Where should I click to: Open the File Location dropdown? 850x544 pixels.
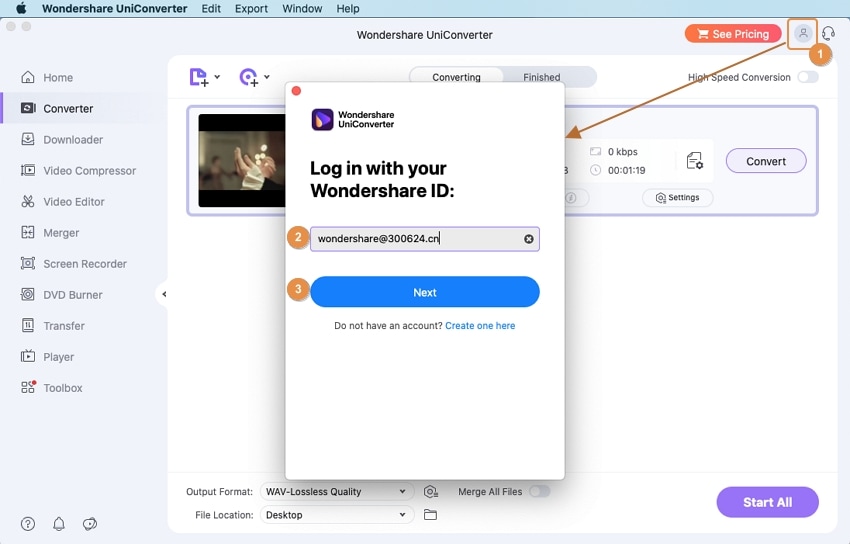point(337,515)
